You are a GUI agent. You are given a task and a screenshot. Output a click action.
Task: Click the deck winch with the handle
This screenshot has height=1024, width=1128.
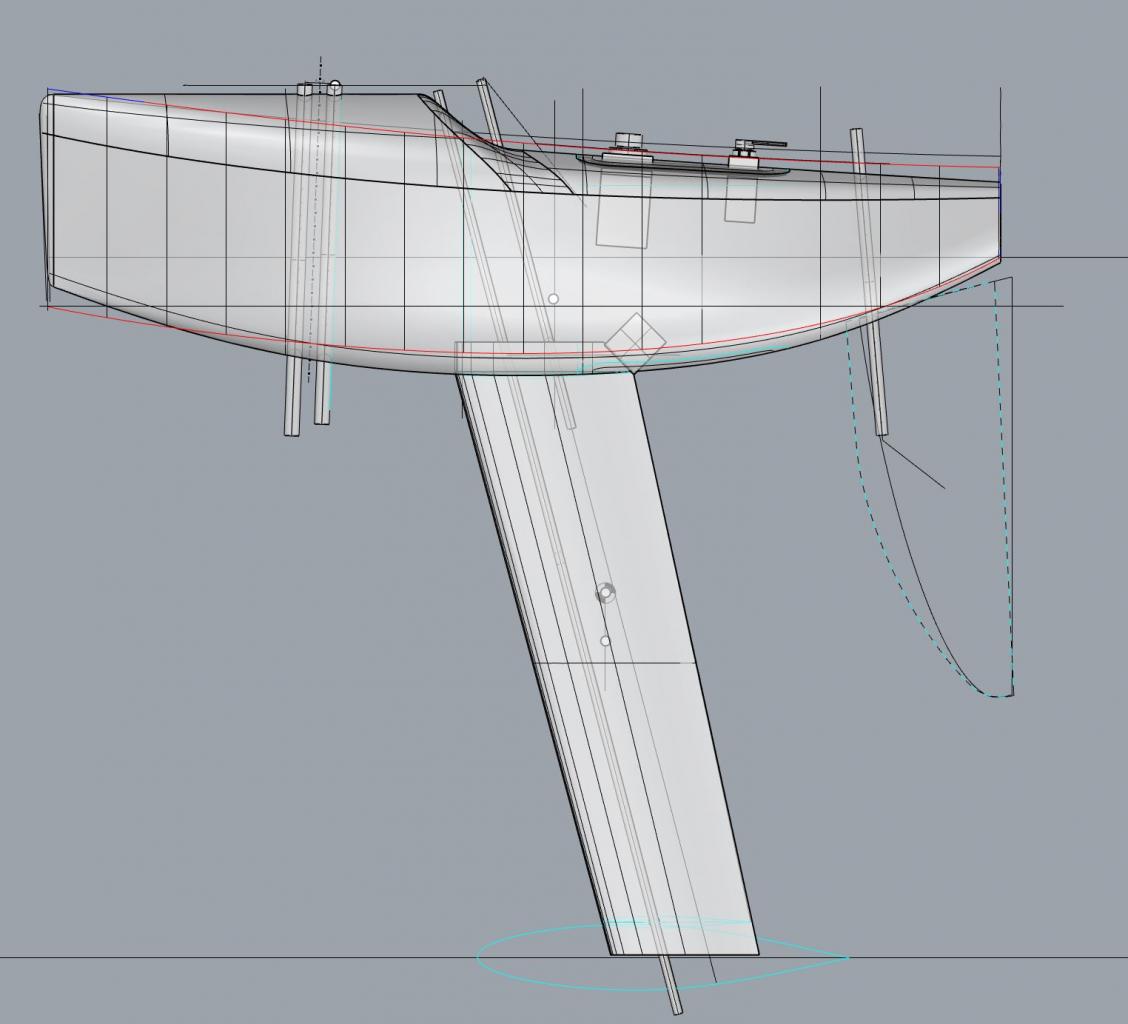745,150
